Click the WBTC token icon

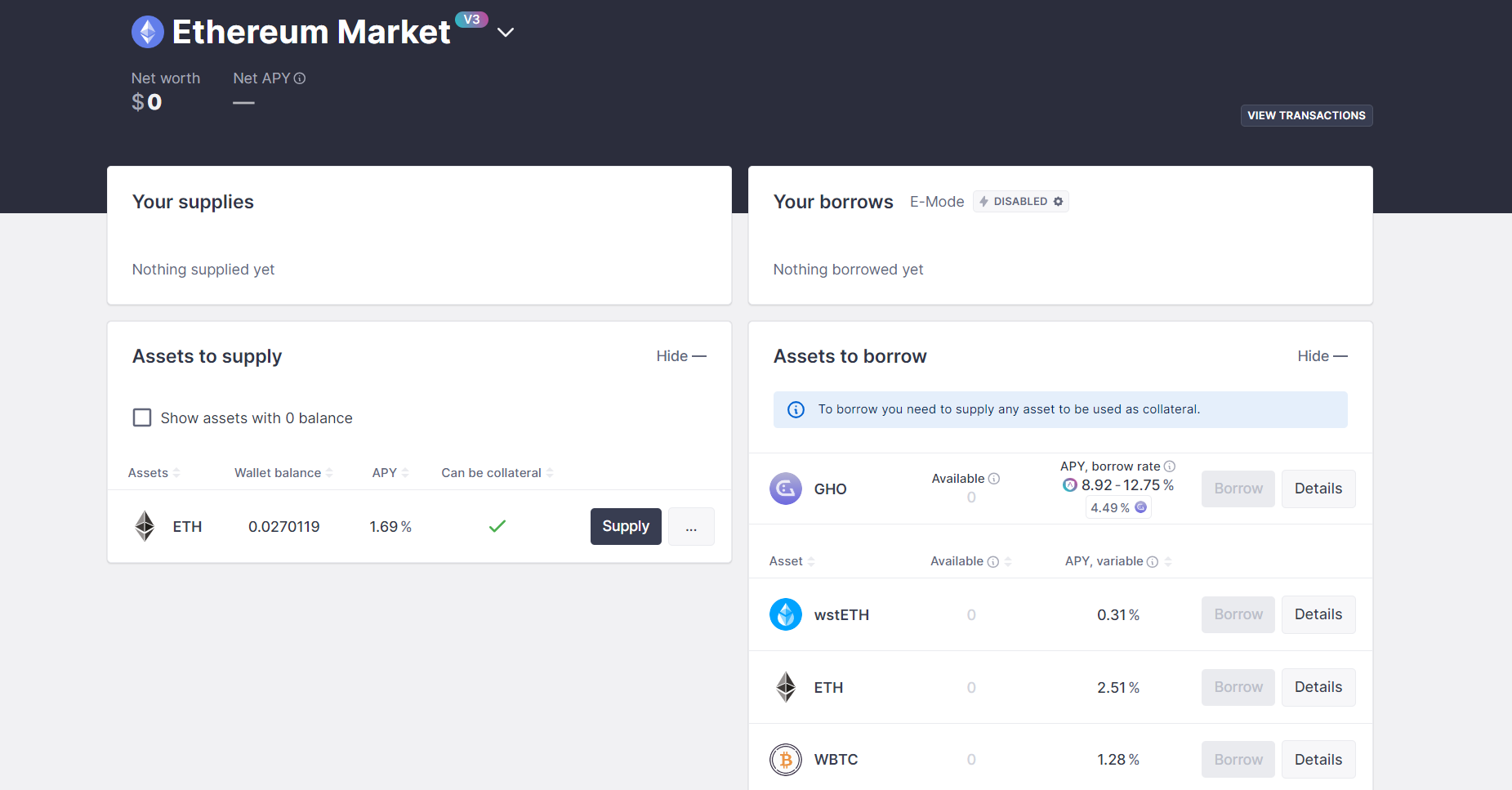click(785, 759)
